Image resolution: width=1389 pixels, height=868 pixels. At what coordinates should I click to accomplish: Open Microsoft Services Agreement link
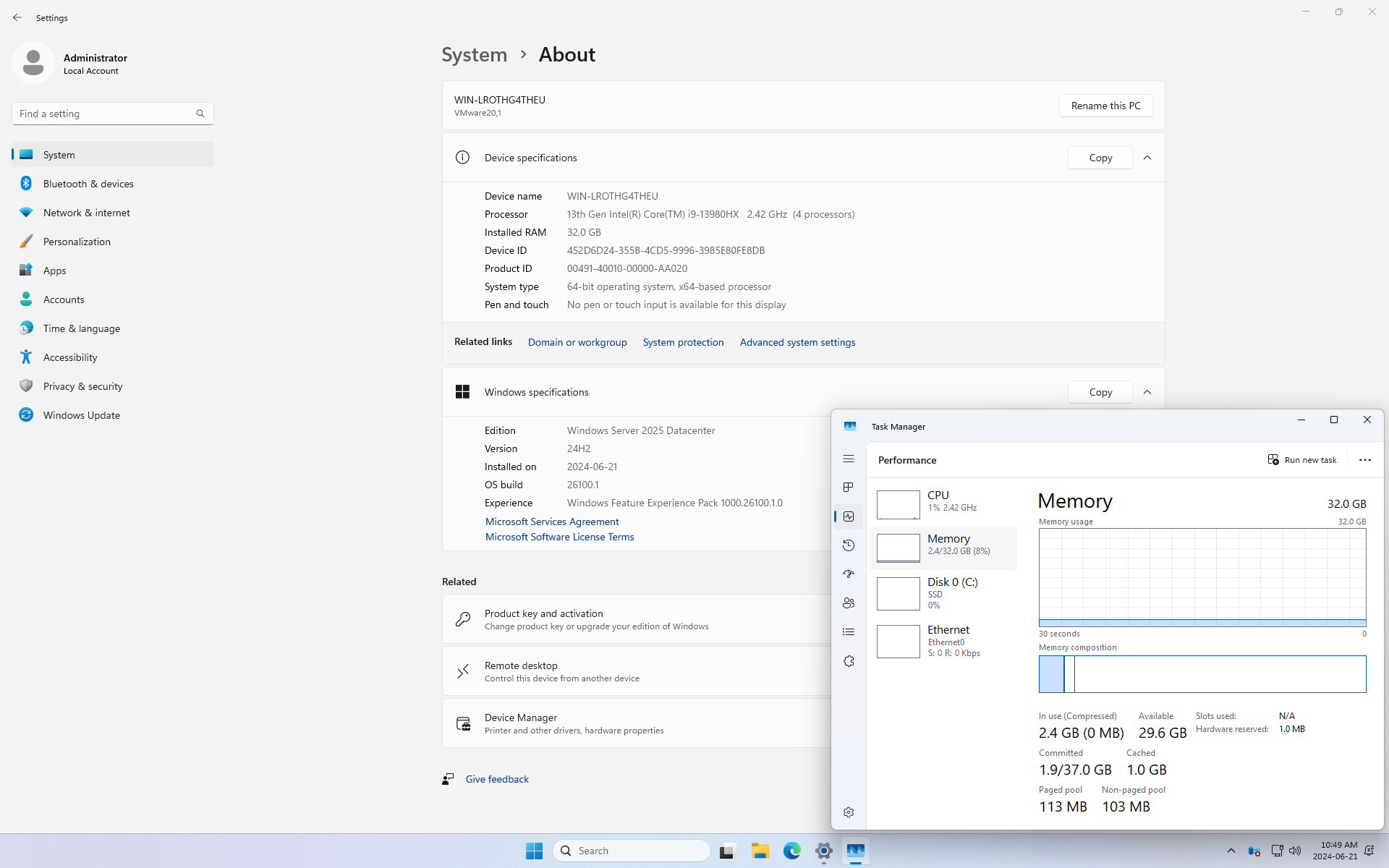[552, 522]
